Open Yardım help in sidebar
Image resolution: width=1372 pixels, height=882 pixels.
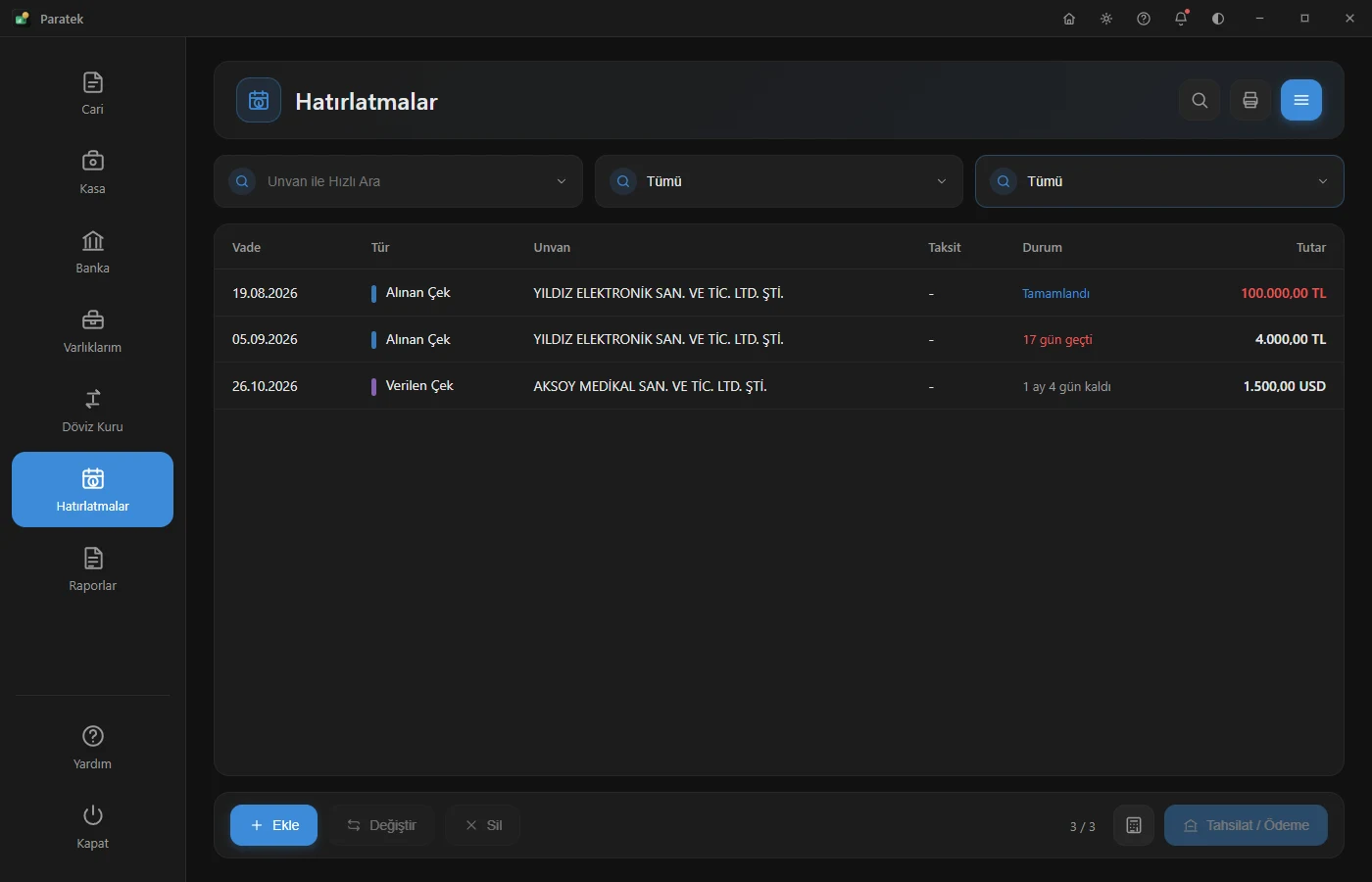pos(92,748)
